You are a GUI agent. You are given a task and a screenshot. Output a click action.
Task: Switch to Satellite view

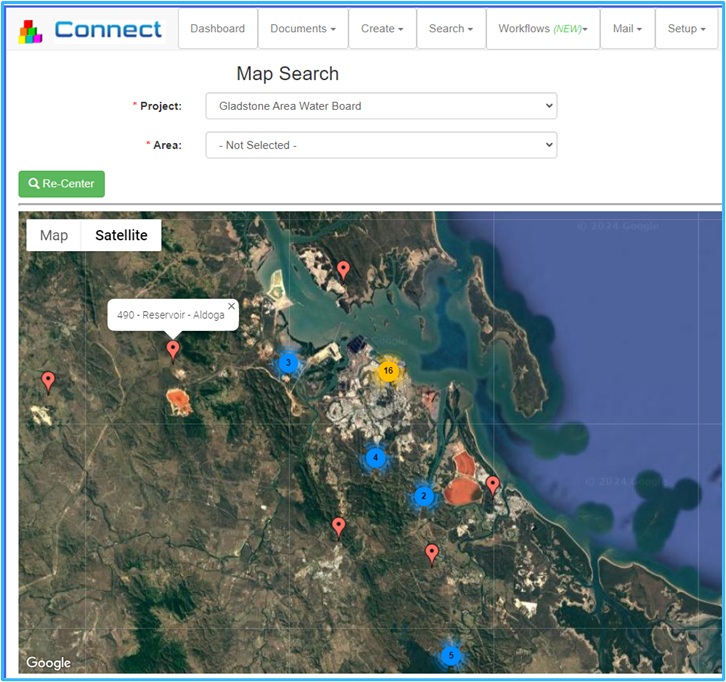tap(121, 235)
